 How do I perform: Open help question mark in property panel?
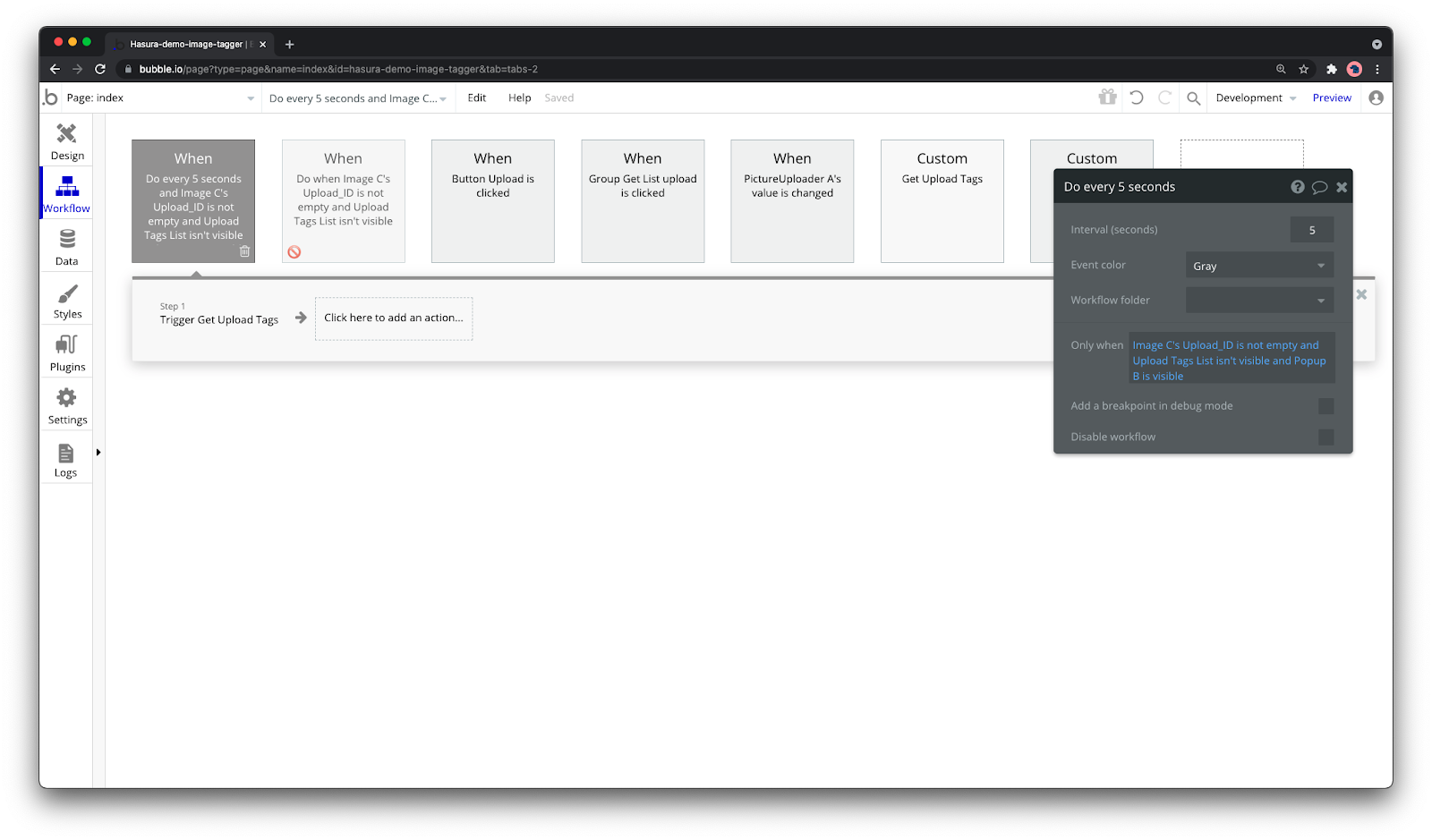point(1297,187)
